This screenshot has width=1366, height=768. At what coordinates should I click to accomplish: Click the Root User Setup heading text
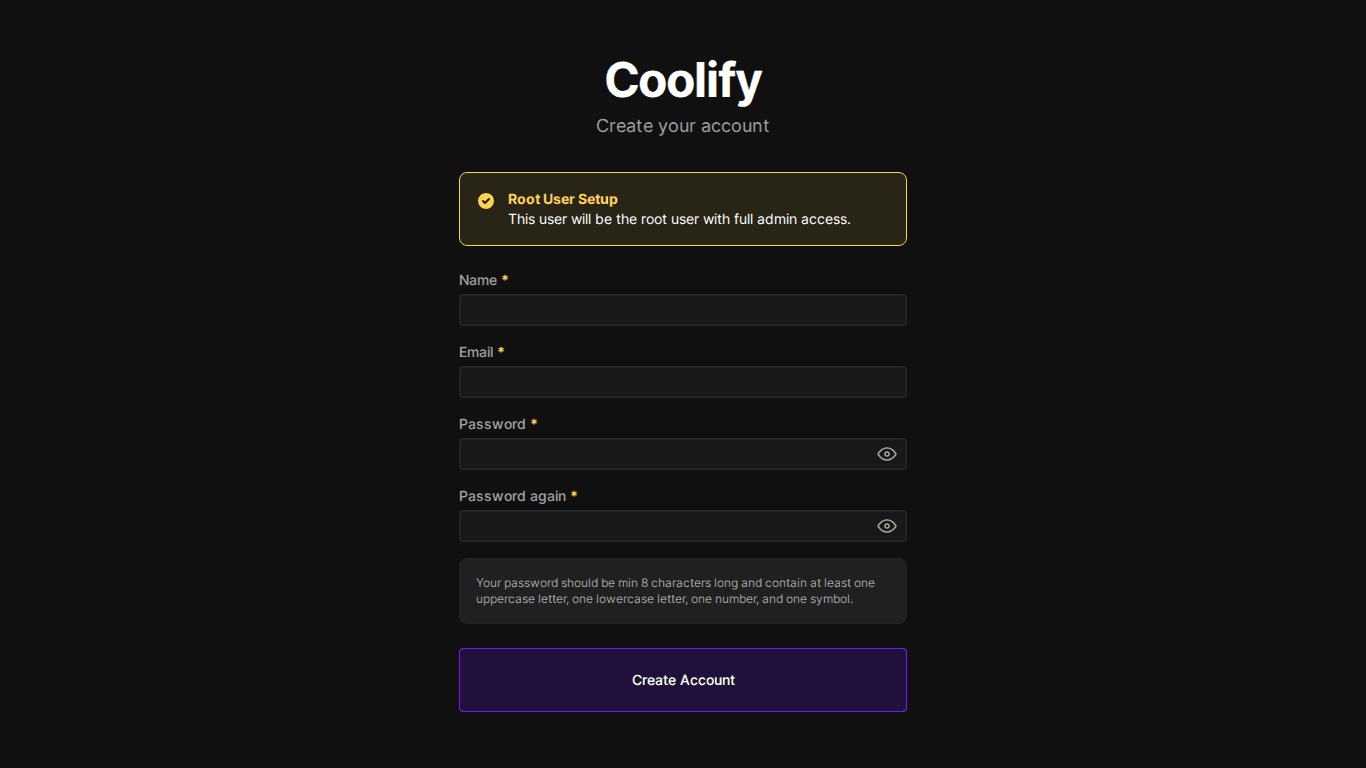coord(563,199)
